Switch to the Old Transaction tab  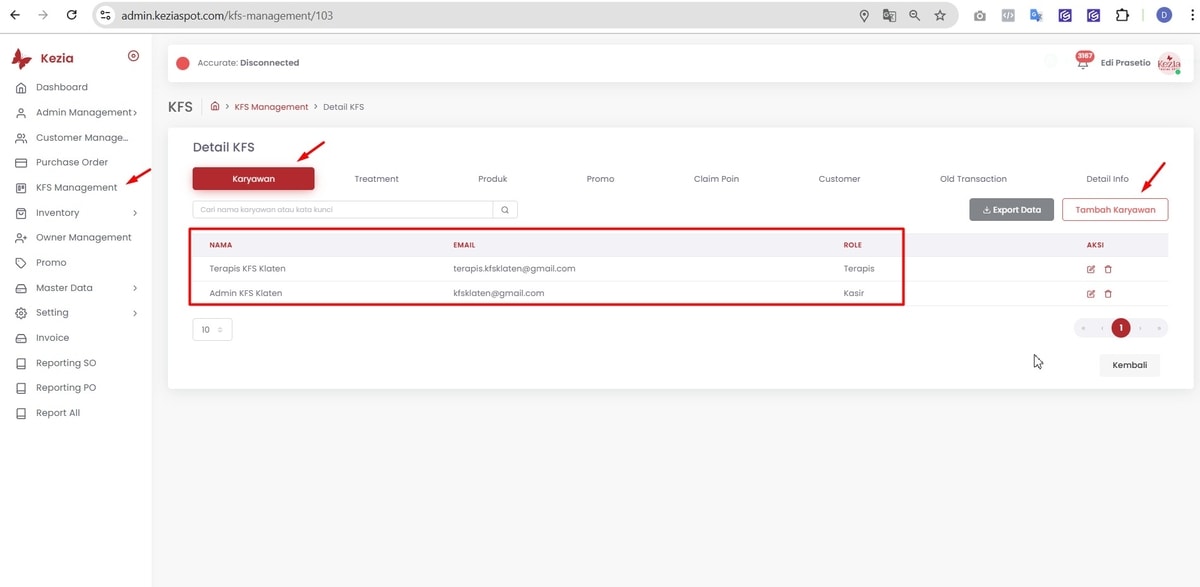click(x=973, y=179)
